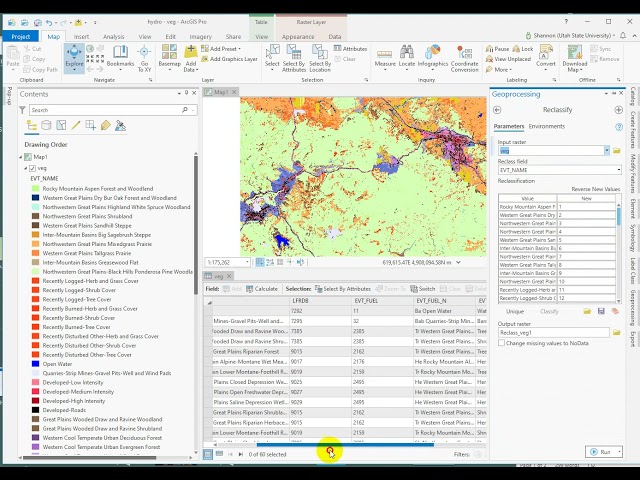The image size is (640, 480).
Task: Click Developed-Roads black symbol swatch
Action: (x=36, y=410)
